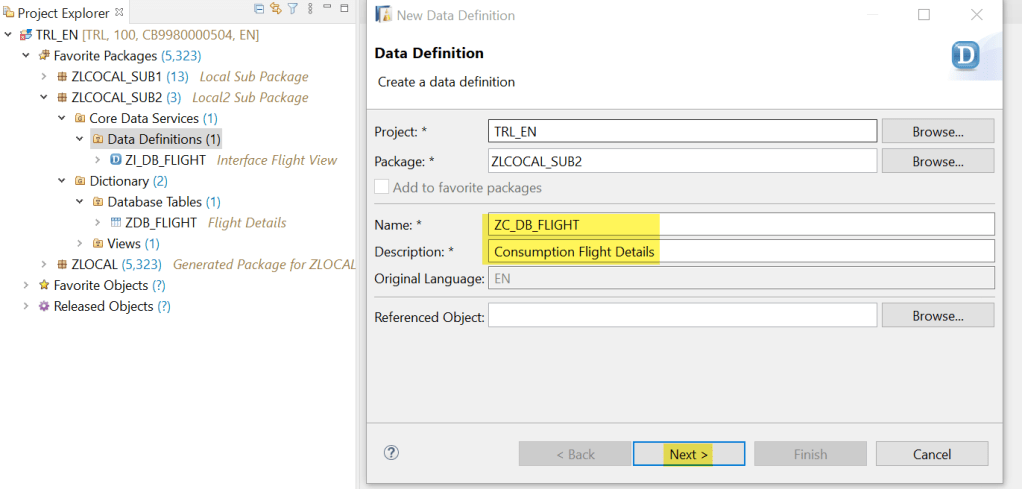1022x489 pixels.
Task: Click the Released Objects icon
Action: pos(44,307)
